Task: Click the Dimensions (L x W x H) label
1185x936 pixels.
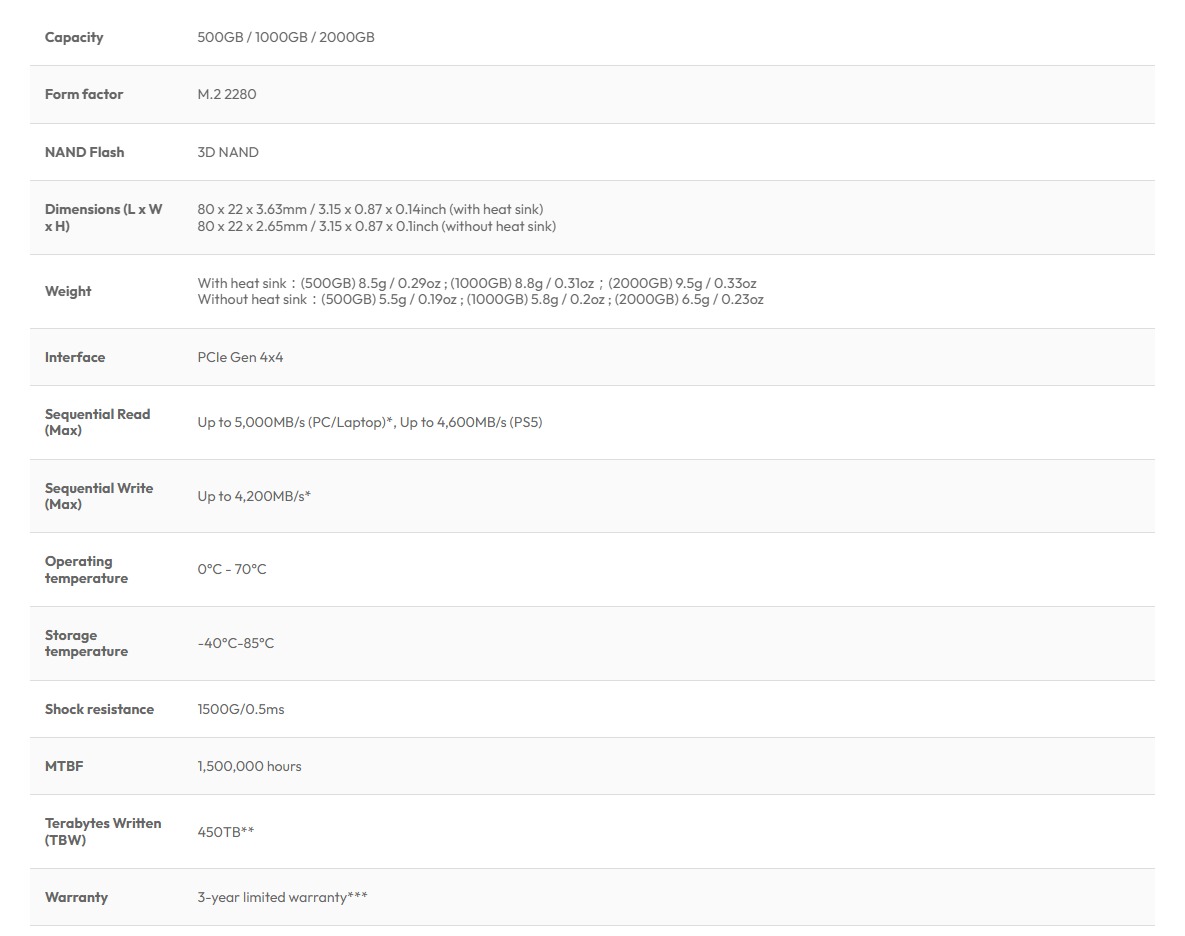Action: click(x=103, y=217)
